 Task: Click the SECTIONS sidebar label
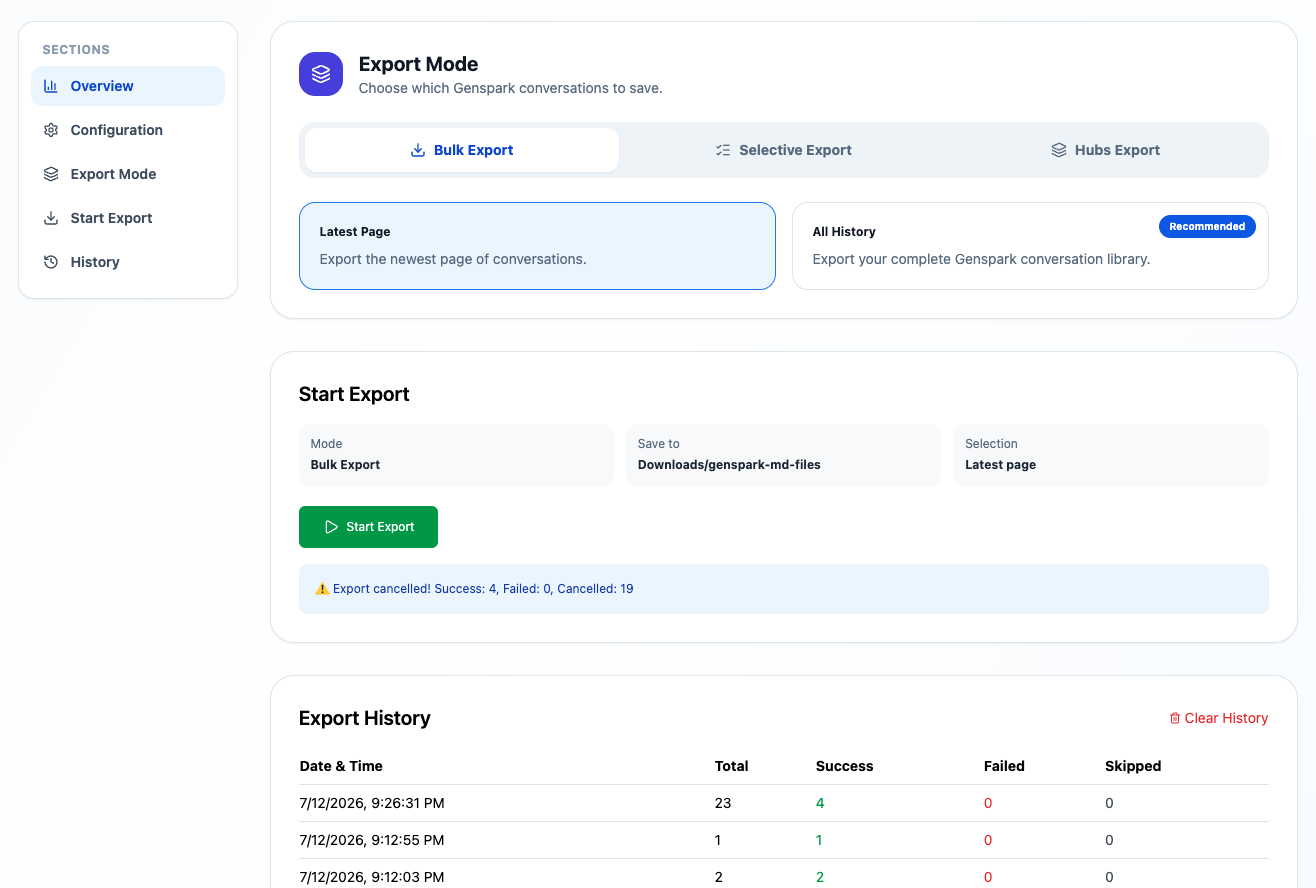tap(76, 50)
